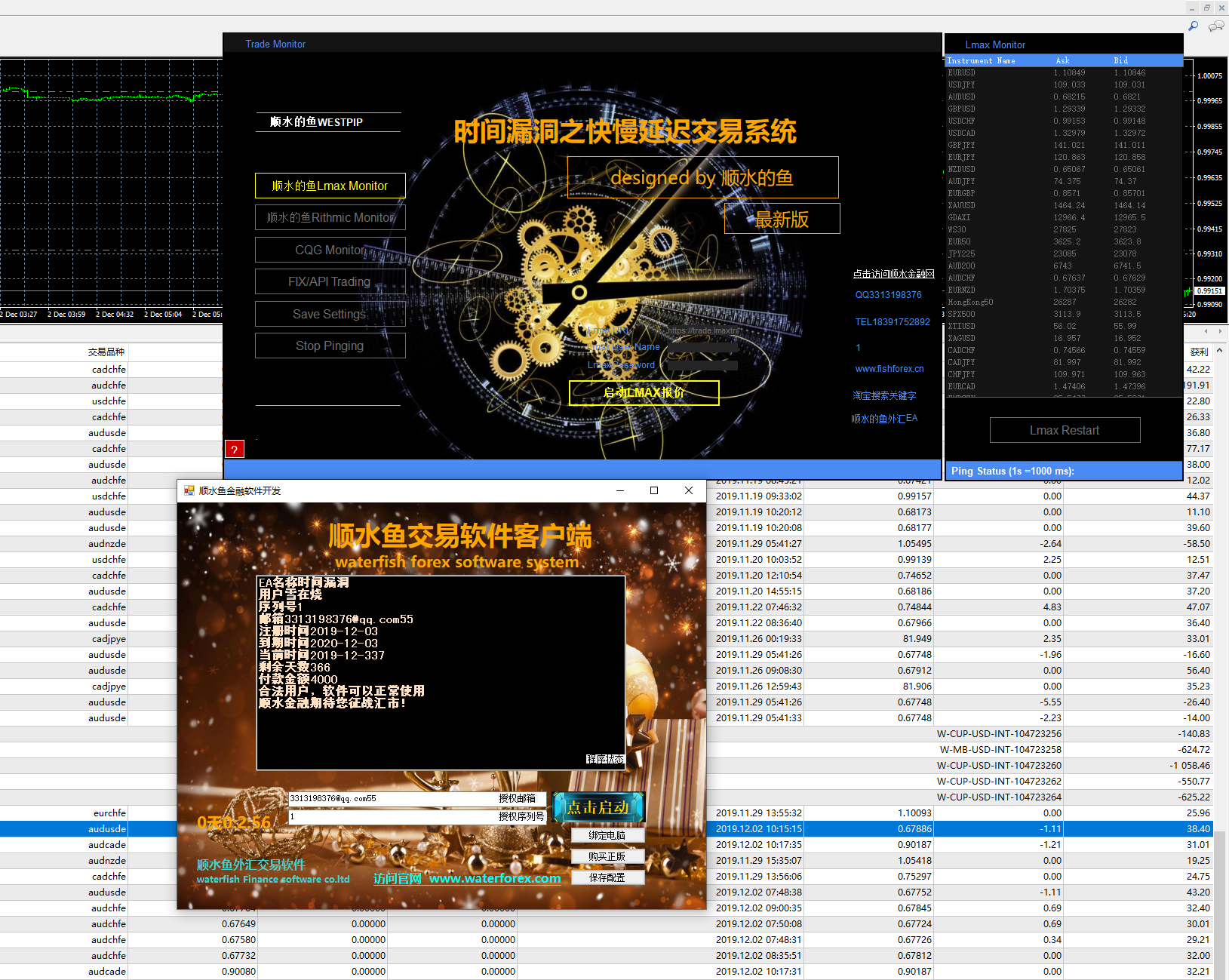The image size is (1229, 980).
Task: Click the Lmax Restart button
Action: point(1065,430)
